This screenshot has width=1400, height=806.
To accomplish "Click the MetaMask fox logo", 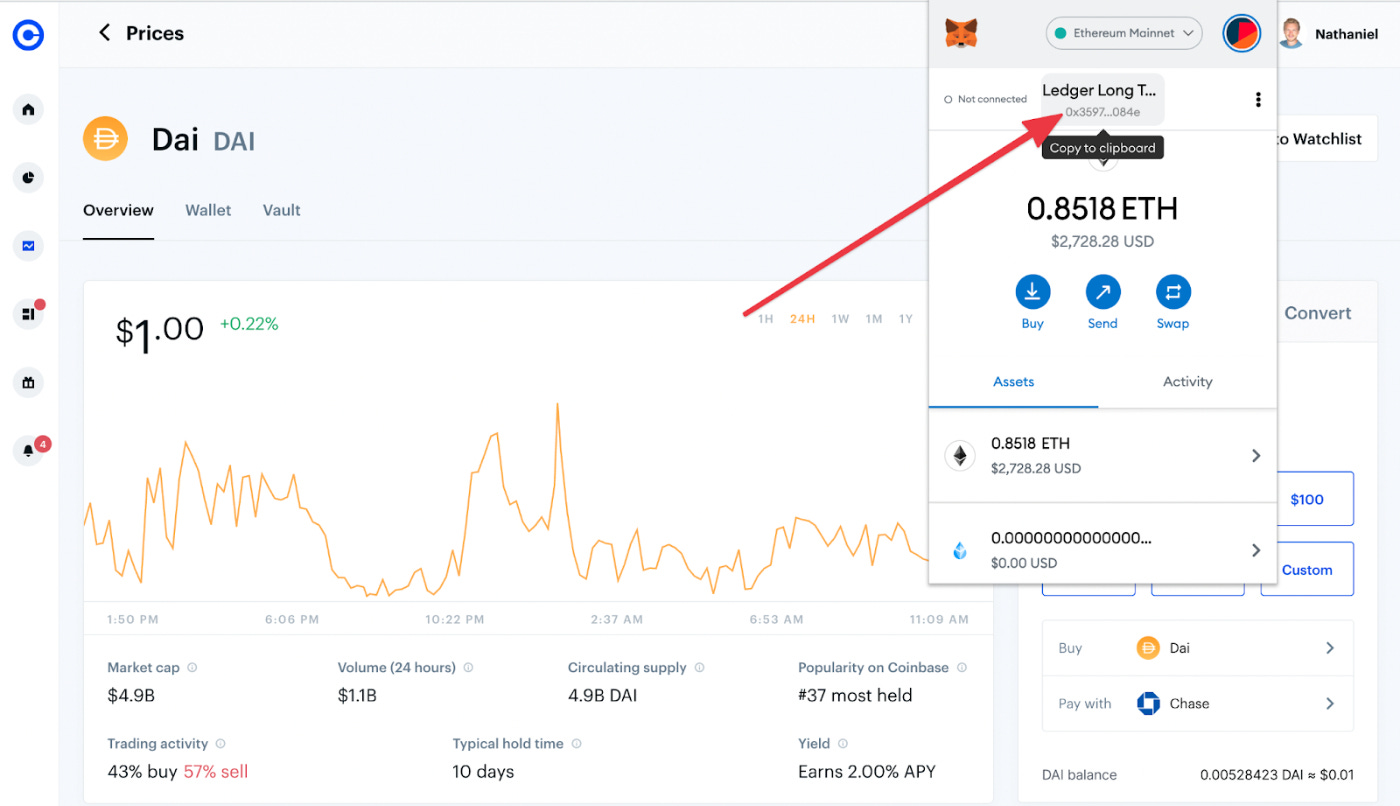I will [961, 34].
